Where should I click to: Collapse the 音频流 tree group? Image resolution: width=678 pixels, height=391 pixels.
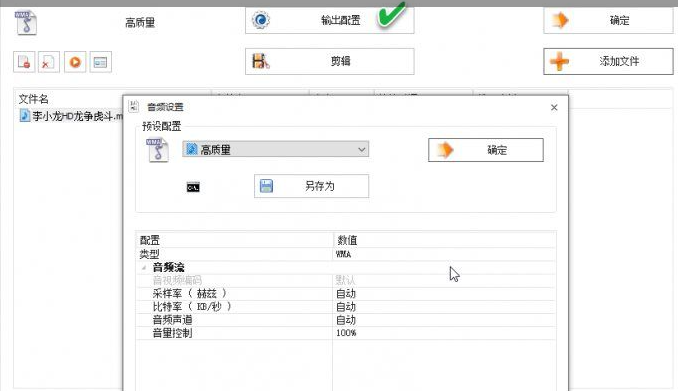click(144, 268)
